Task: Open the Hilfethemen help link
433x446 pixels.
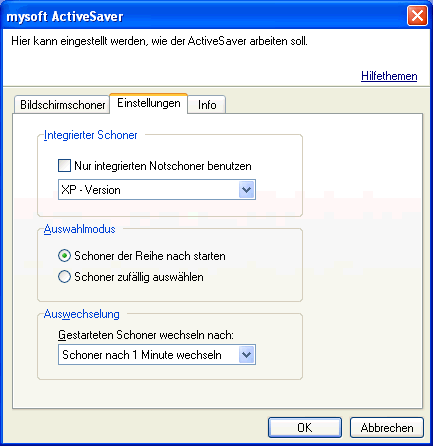Action: (x=389, y=76)
